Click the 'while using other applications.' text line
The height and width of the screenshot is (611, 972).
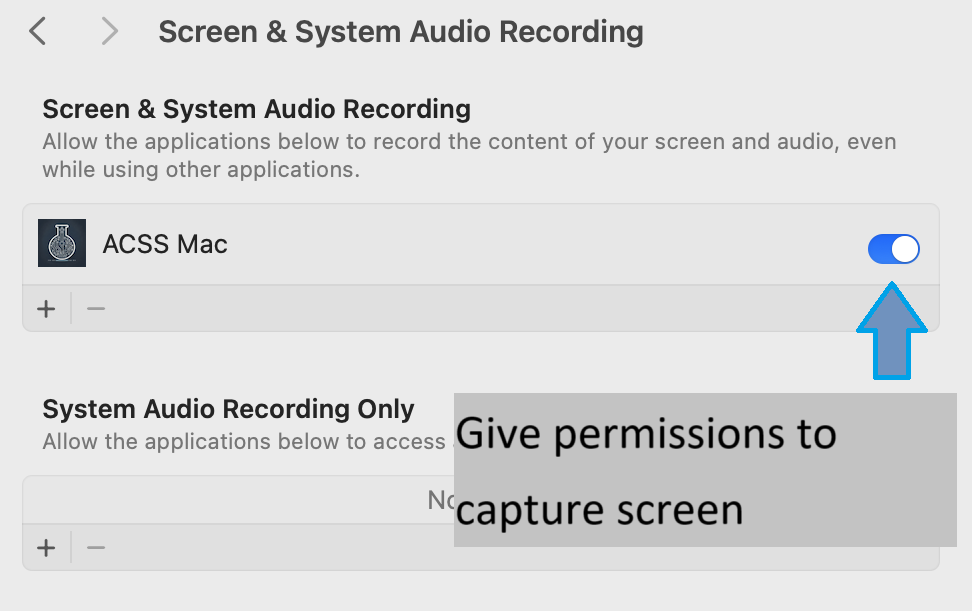click(x=201, y=170)
